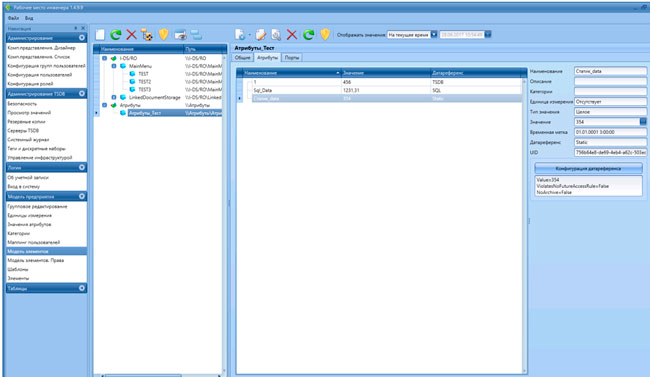Switch to the Порты tab
Viewport: 650px width, 377px height.
point(292,58)
